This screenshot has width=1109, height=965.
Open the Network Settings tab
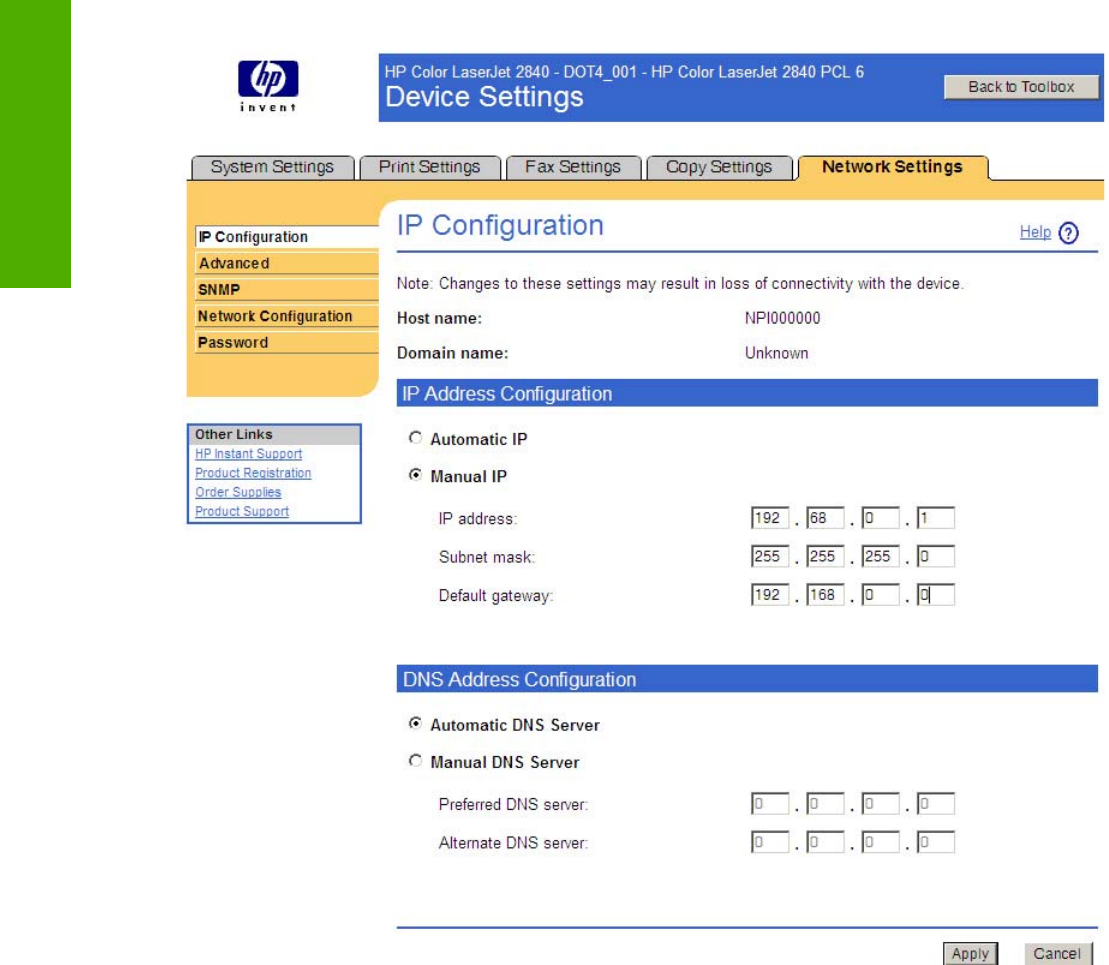(x=892, y=168)
